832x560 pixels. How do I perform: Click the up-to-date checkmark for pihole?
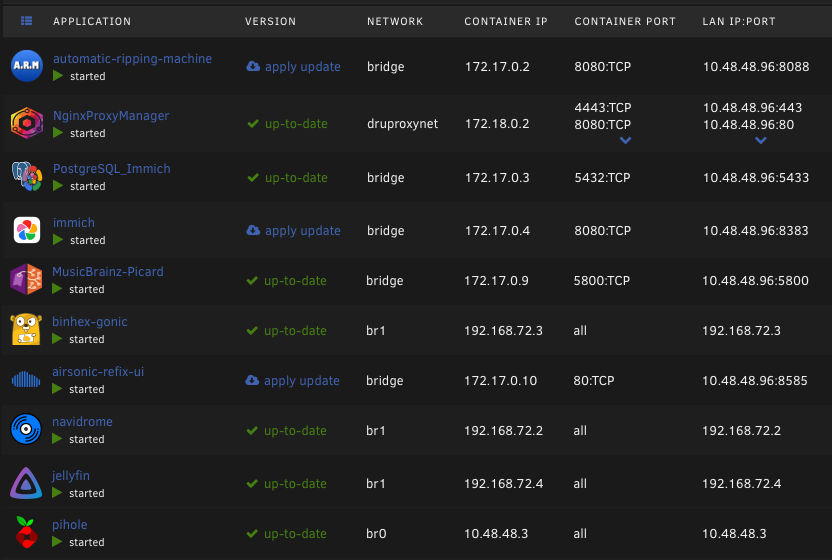click(x=252, y=533)
